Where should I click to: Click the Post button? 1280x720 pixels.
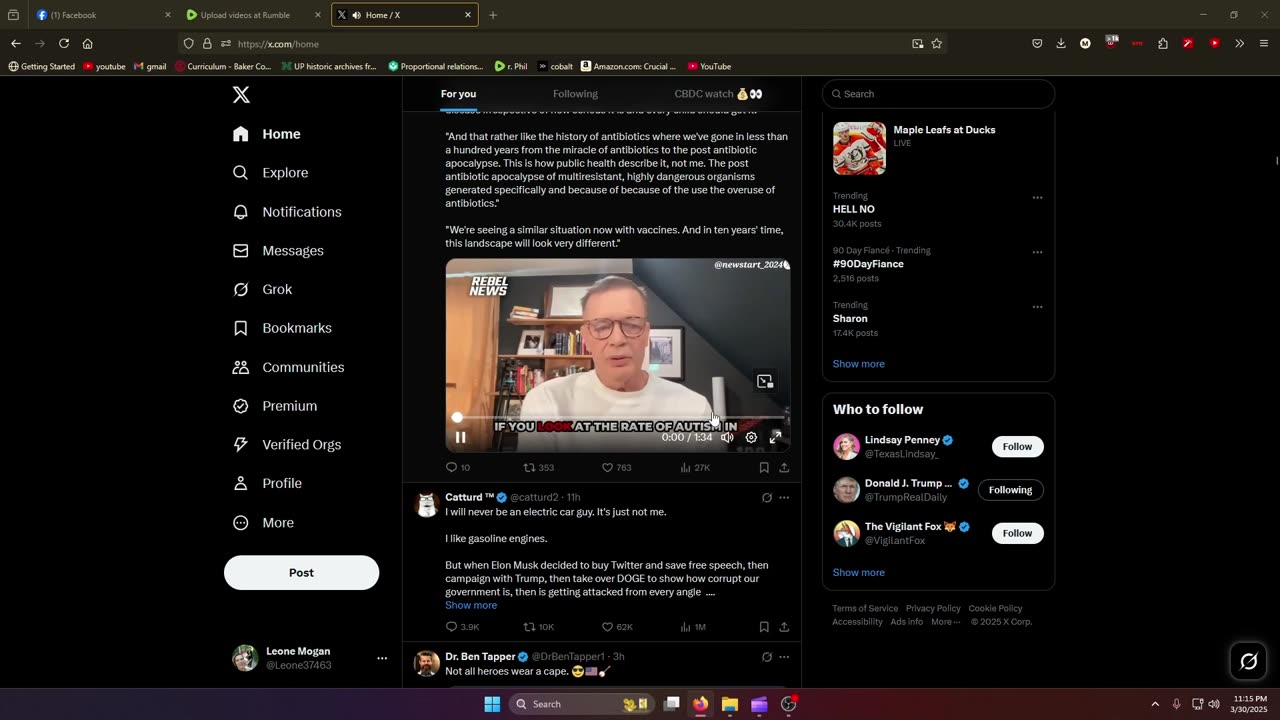[301, 572]
